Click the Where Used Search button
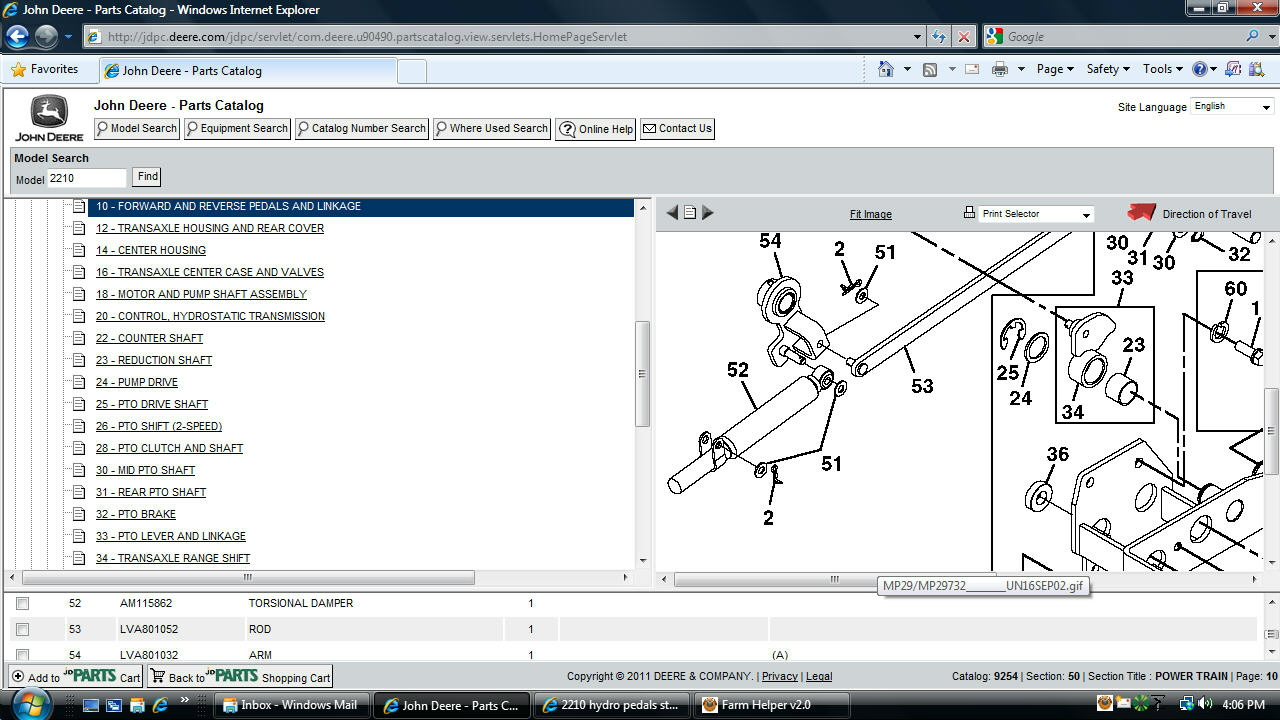1280x720 pixels. (x=492, y=128)
